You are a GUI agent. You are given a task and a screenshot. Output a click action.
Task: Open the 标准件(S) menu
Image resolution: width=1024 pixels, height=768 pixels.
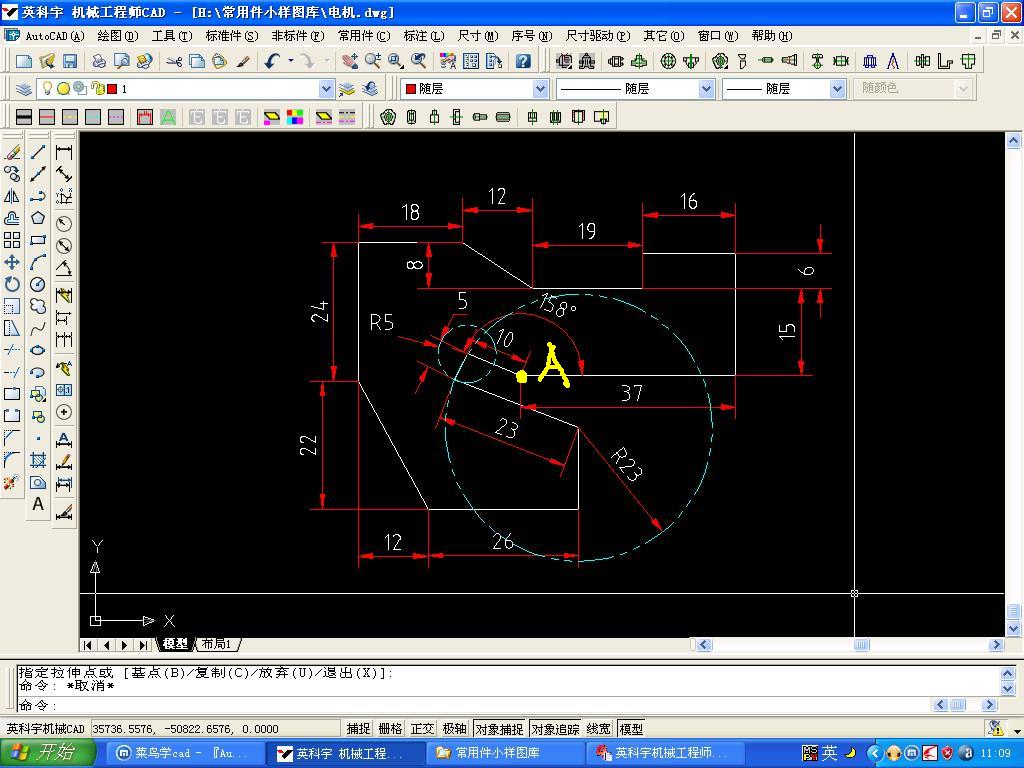click(232, 36)
